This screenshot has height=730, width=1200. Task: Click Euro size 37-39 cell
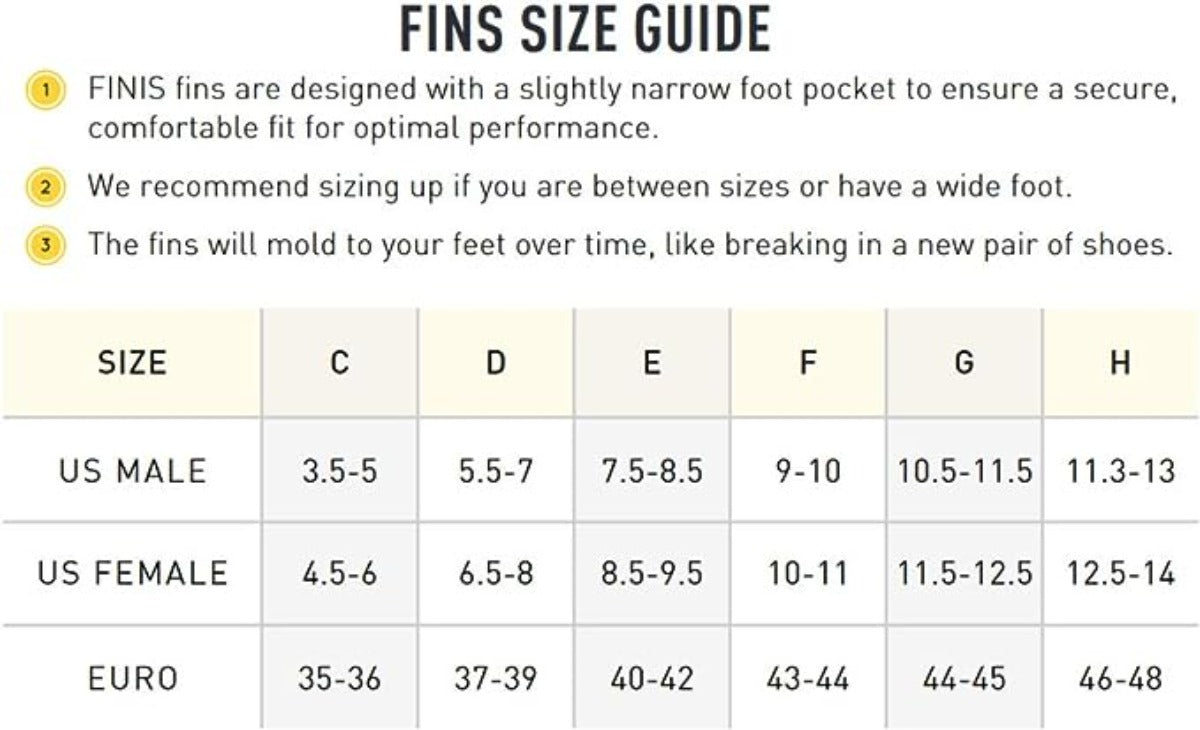(496, 679)
